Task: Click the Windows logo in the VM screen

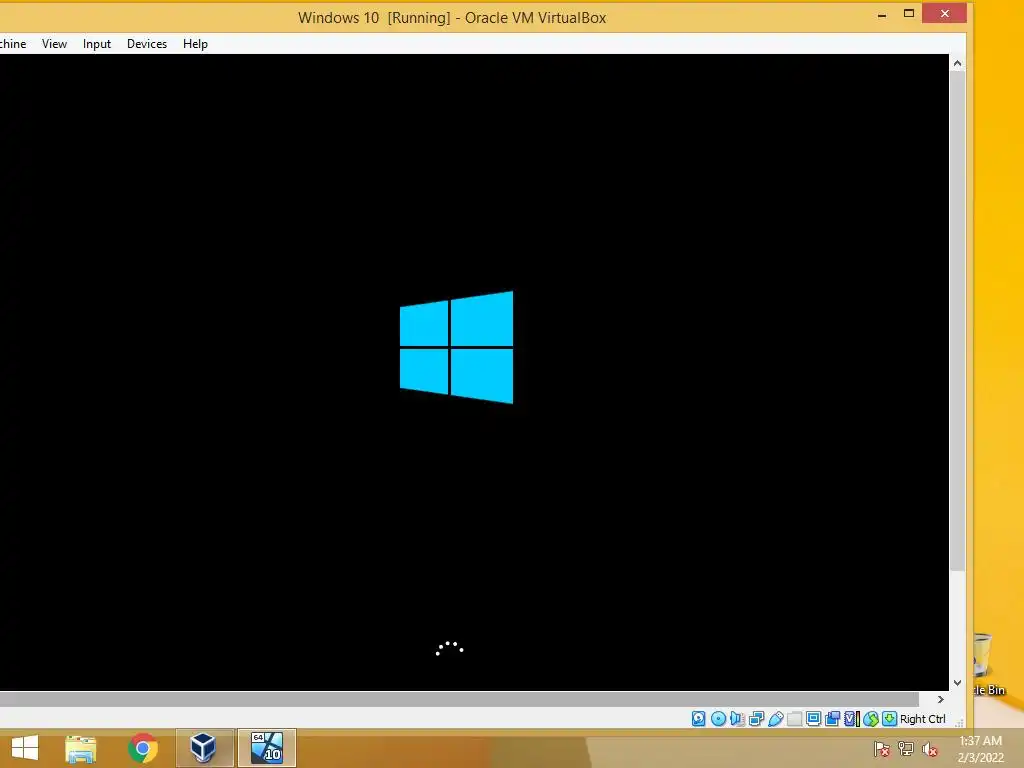Action: pyautogui.click(x=456, y=347)
